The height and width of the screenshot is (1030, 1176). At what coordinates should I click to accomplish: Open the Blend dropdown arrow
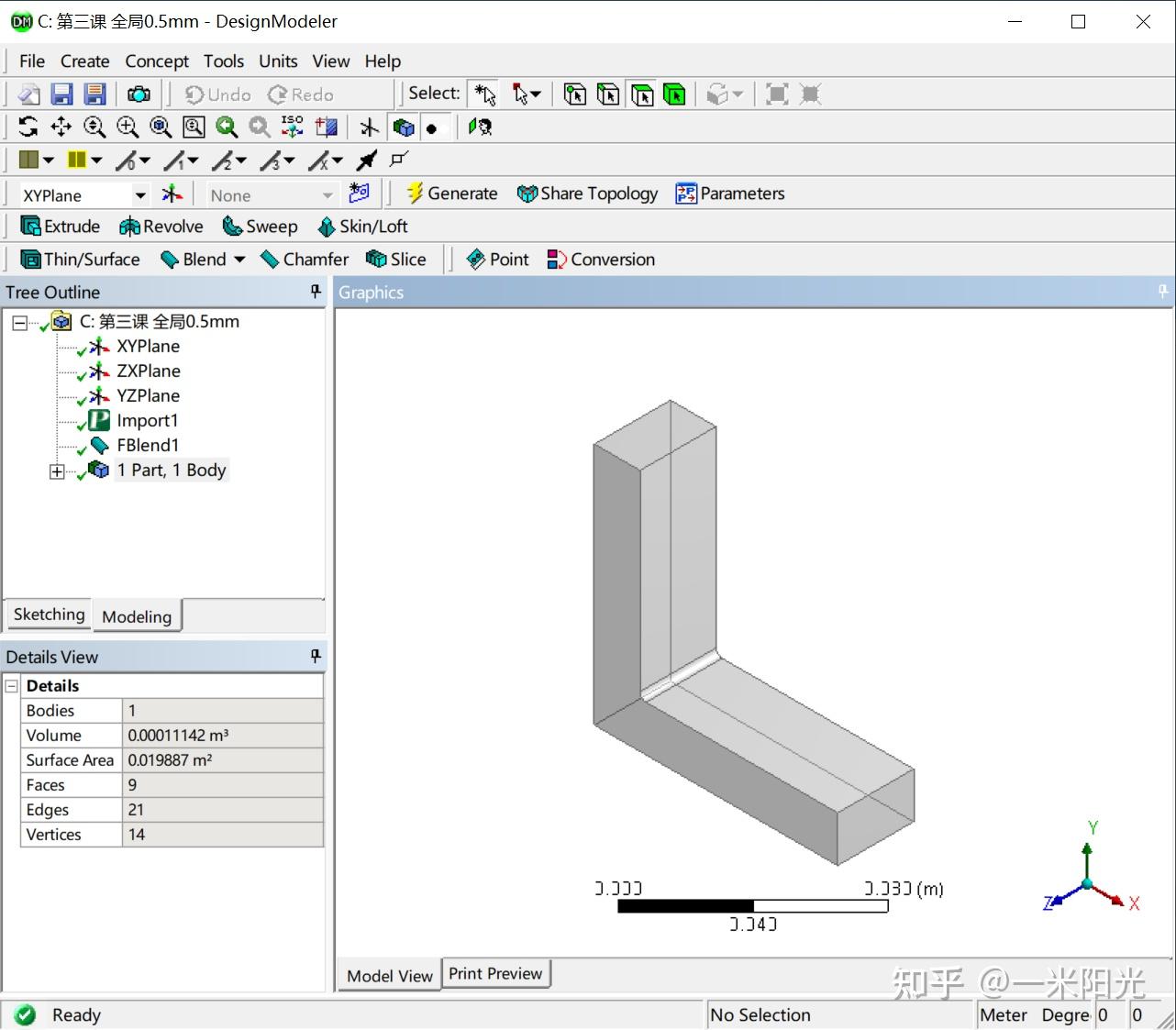click(239, 259)
